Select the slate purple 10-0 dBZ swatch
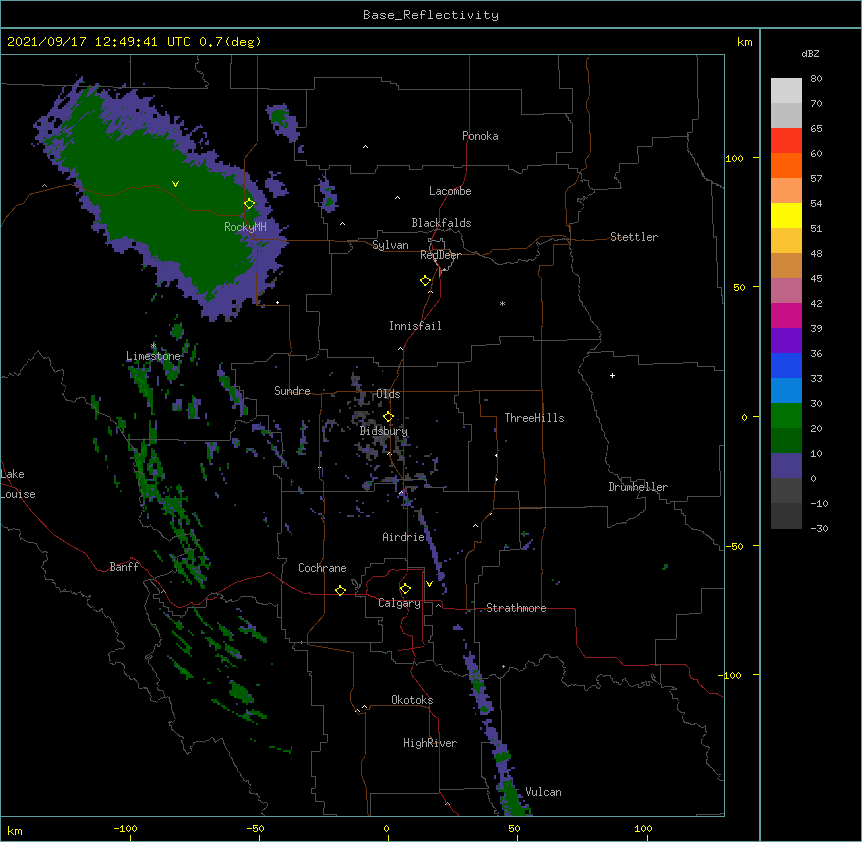The width and height of the screenshot is (862, 842). pos(786,466)
